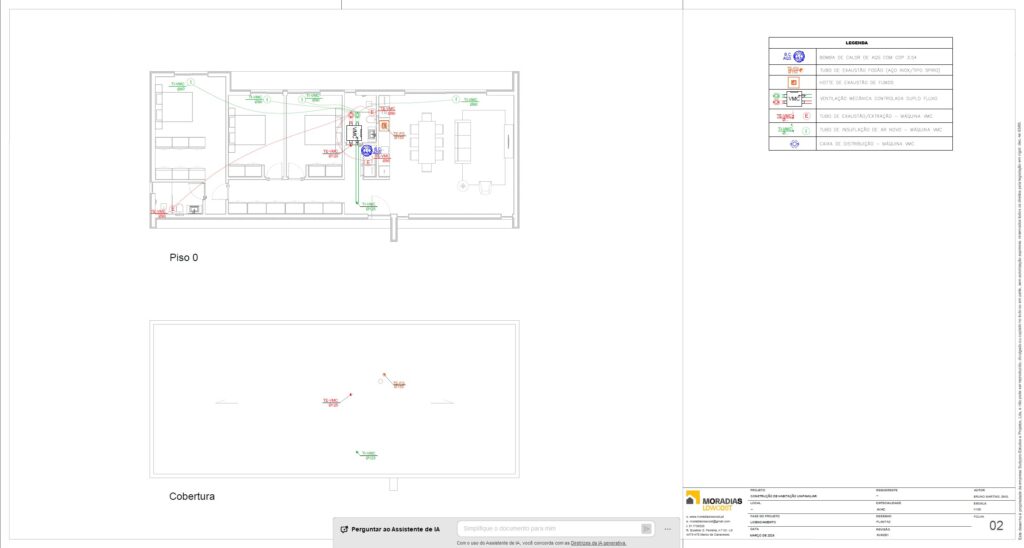1024x548 pixels.
Task: Click the 'MARÇO DE 2024' date field
Action: click(x=761, y=535)
